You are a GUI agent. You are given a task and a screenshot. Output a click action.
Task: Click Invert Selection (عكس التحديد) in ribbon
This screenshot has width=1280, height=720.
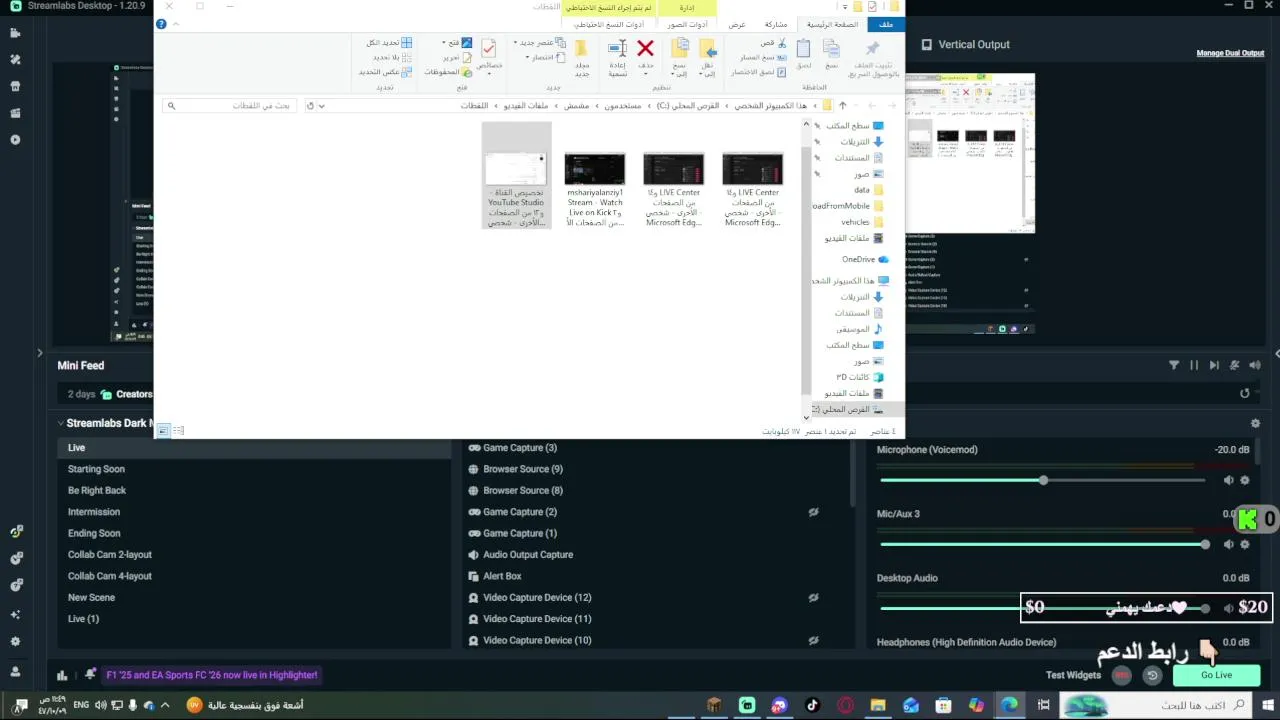click(x=386, y=71)
